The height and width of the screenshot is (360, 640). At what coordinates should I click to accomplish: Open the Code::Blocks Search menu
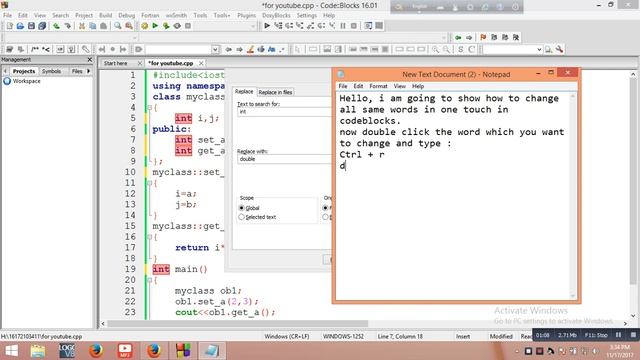(60, 15)
